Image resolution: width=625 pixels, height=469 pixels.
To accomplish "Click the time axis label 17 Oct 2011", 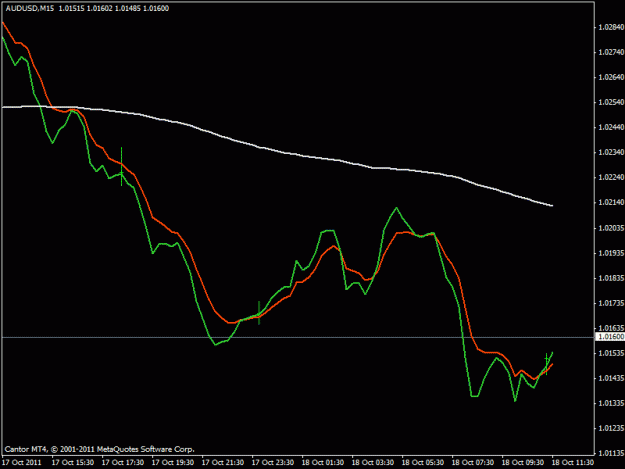I will point(22,463).
